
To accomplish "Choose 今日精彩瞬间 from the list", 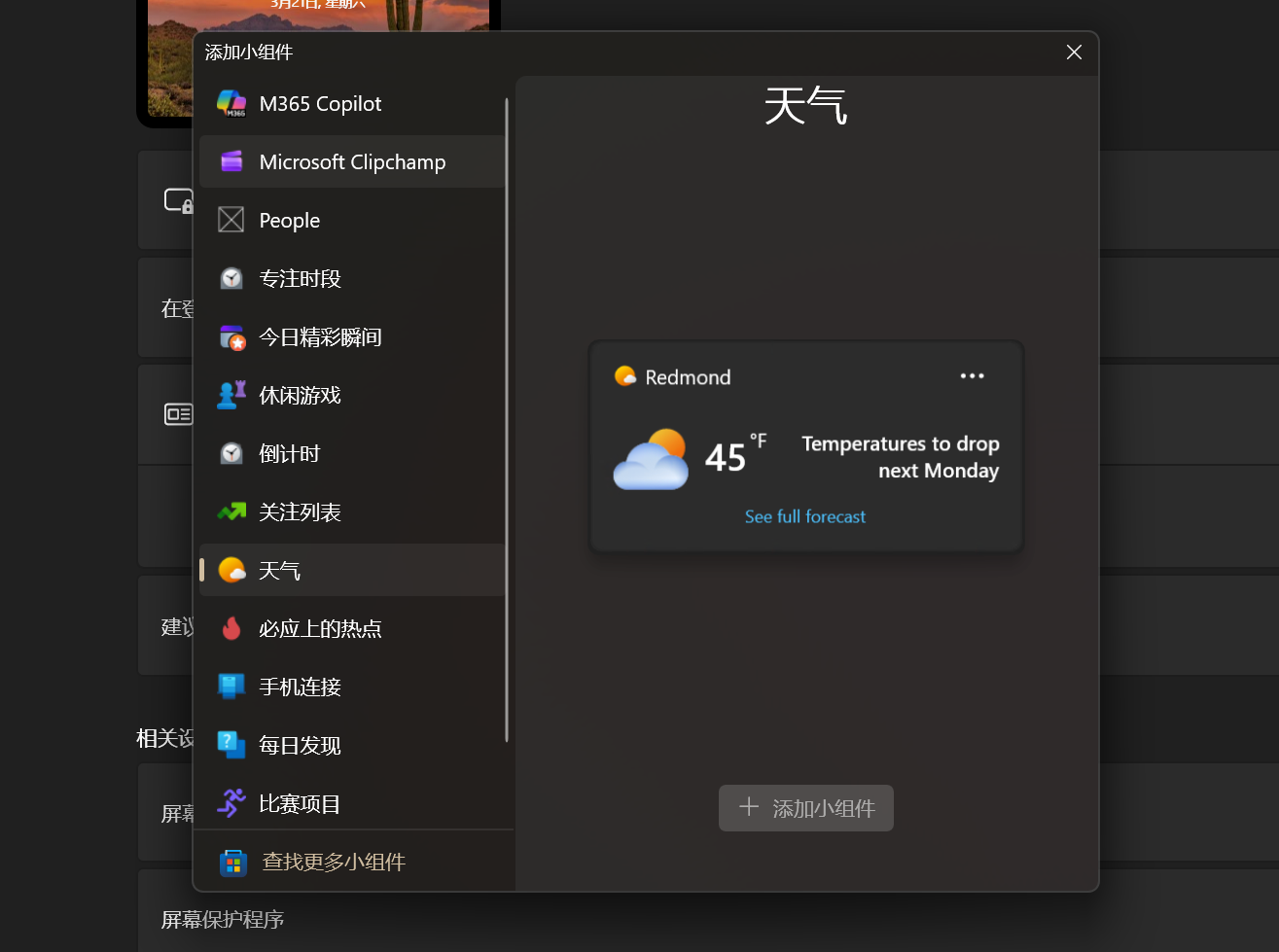I will (352, 336).
